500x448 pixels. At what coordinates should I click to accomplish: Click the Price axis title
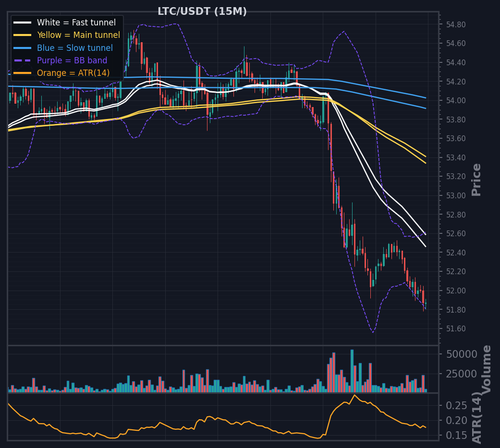point(476,180)
